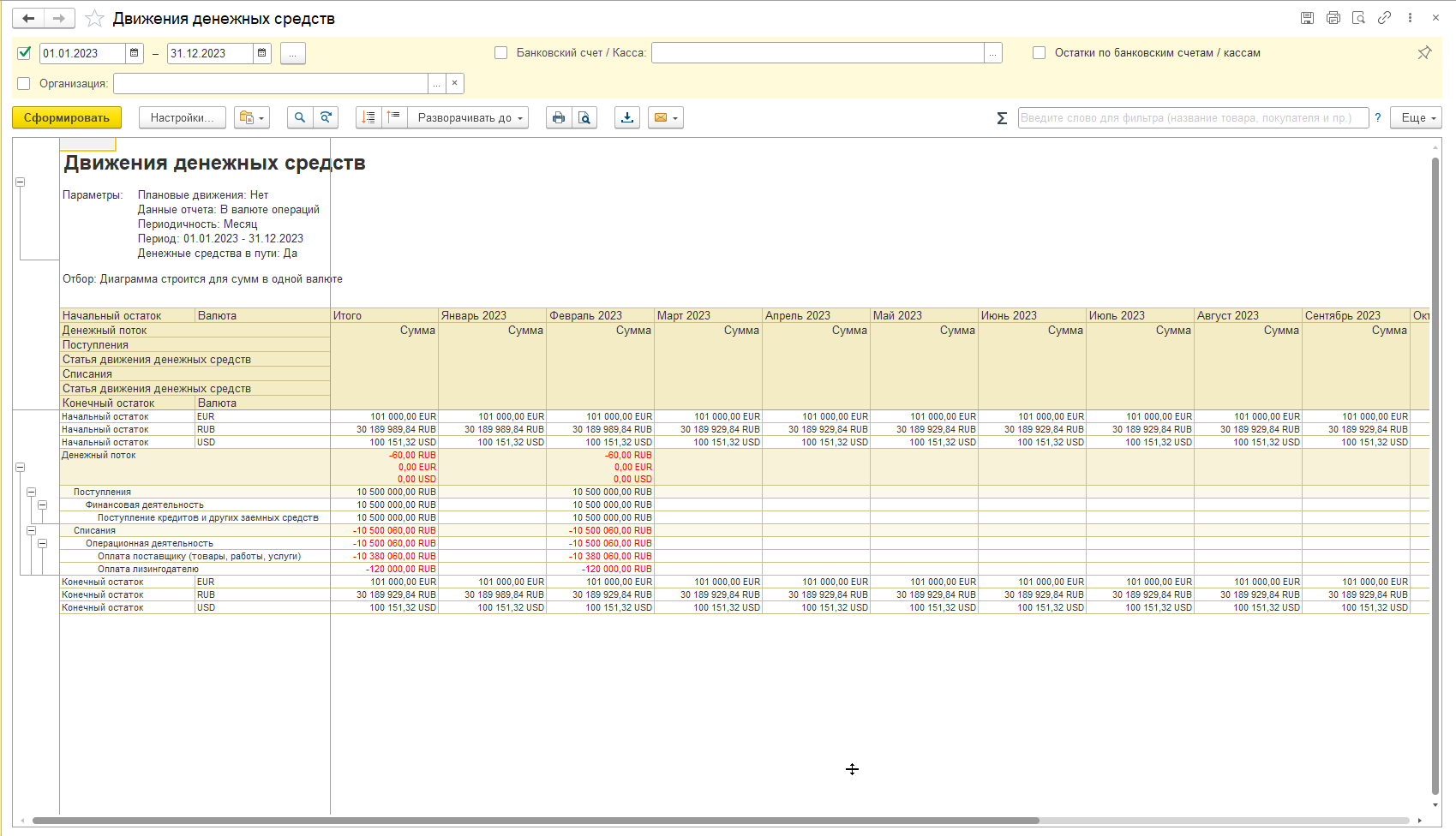Collapse Финансовая деятельность group
This screenshot has height=836, width=1456.
42,505
